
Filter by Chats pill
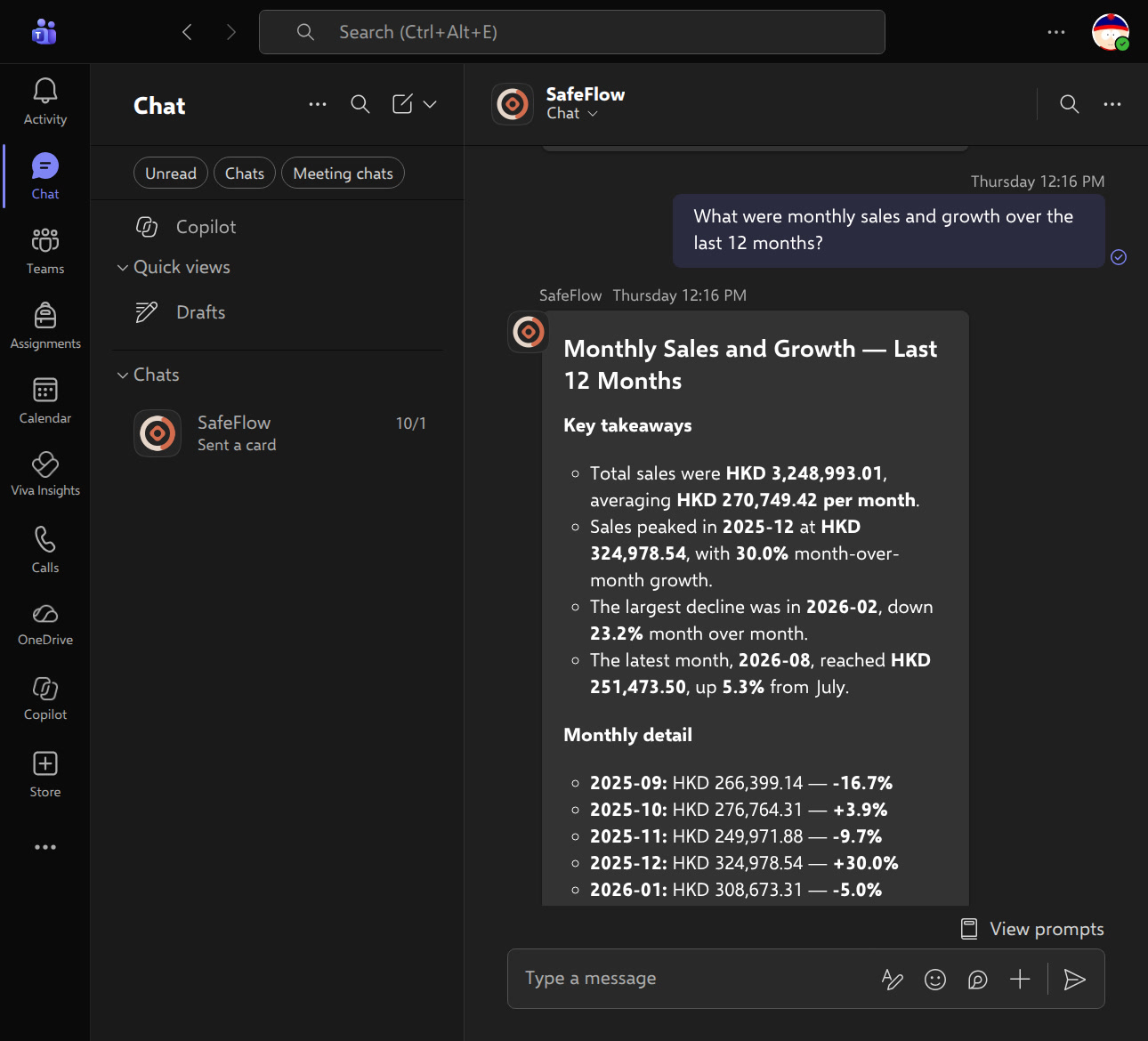(245, 173)
